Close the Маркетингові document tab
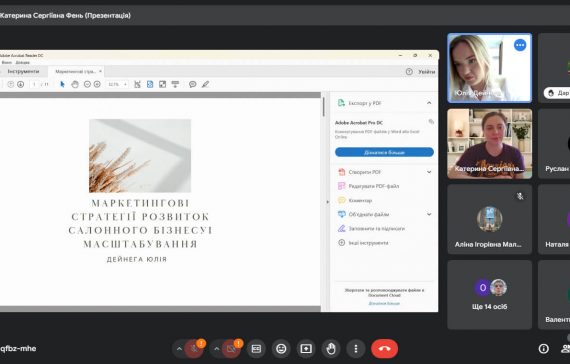 pyautogui.click(x=101, y=71)
